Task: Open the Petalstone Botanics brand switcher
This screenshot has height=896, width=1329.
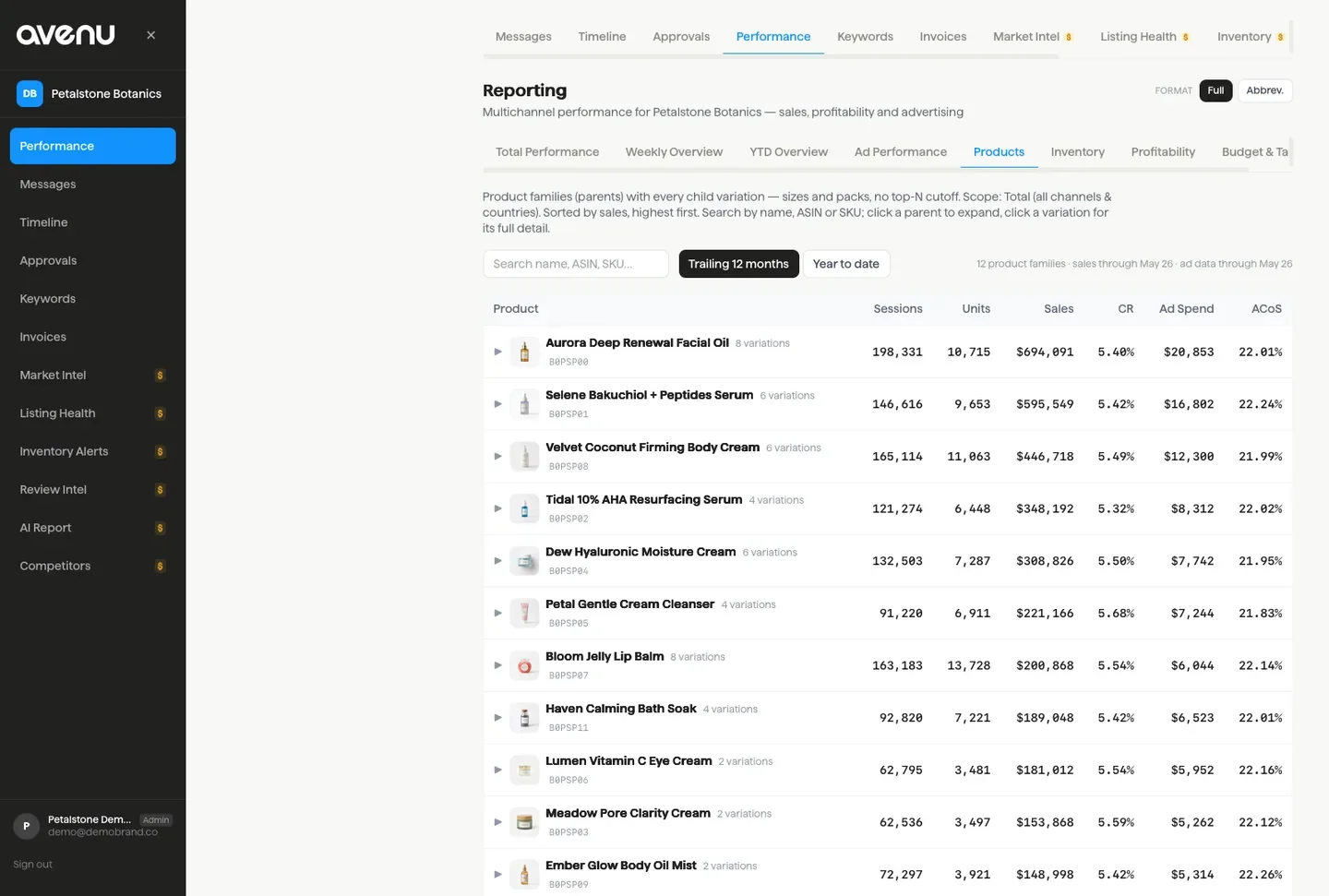Action: (92, 94)
